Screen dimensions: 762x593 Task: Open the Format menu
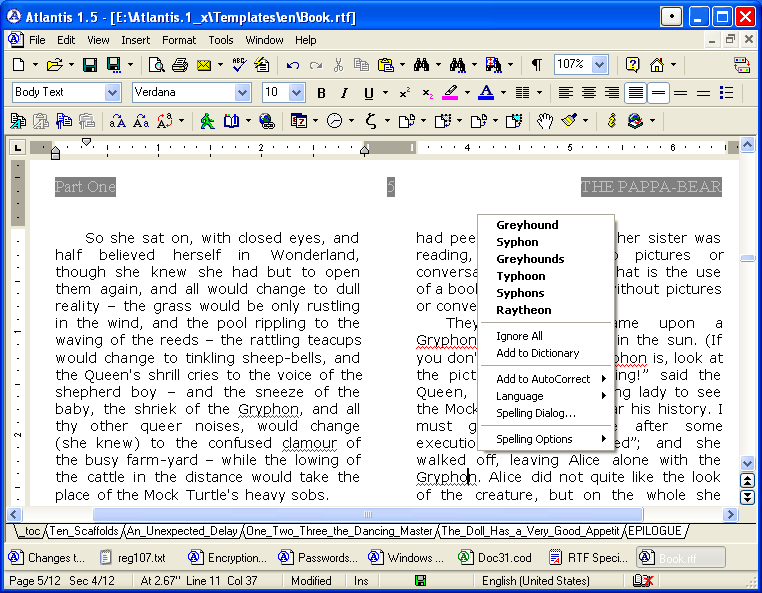coord(179,40)
